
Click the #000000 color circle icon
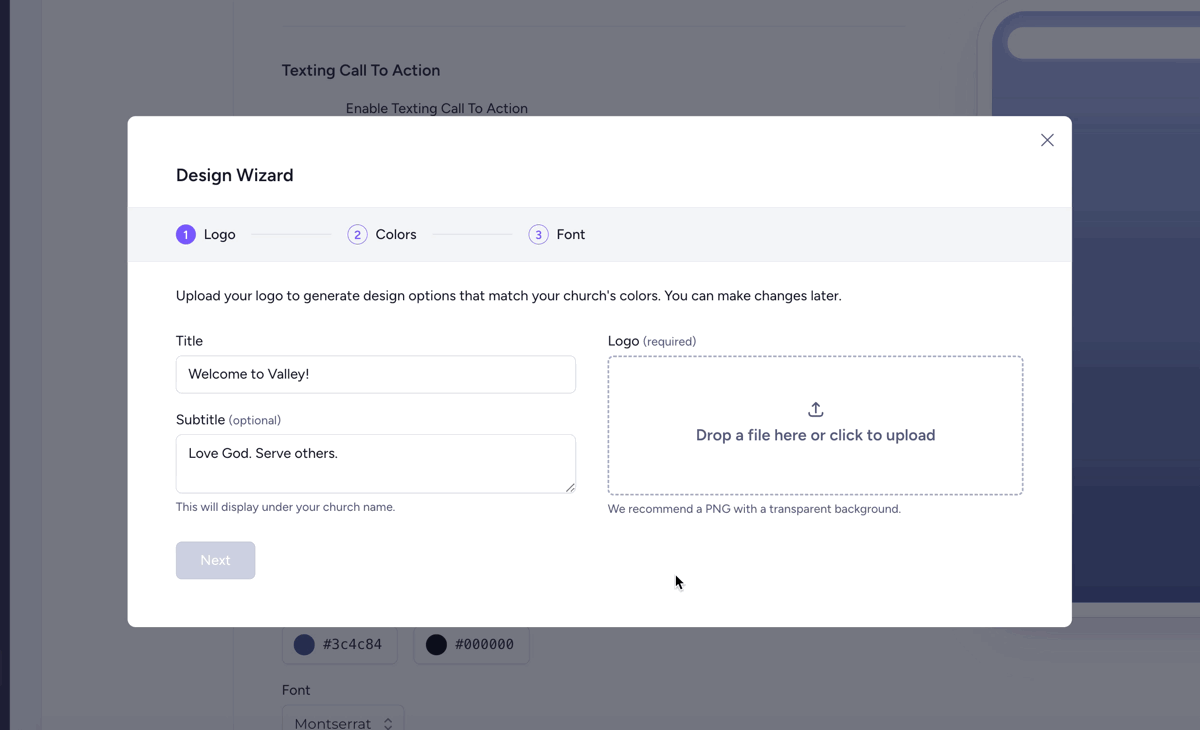pyautogui.click(x=436, y=644)
